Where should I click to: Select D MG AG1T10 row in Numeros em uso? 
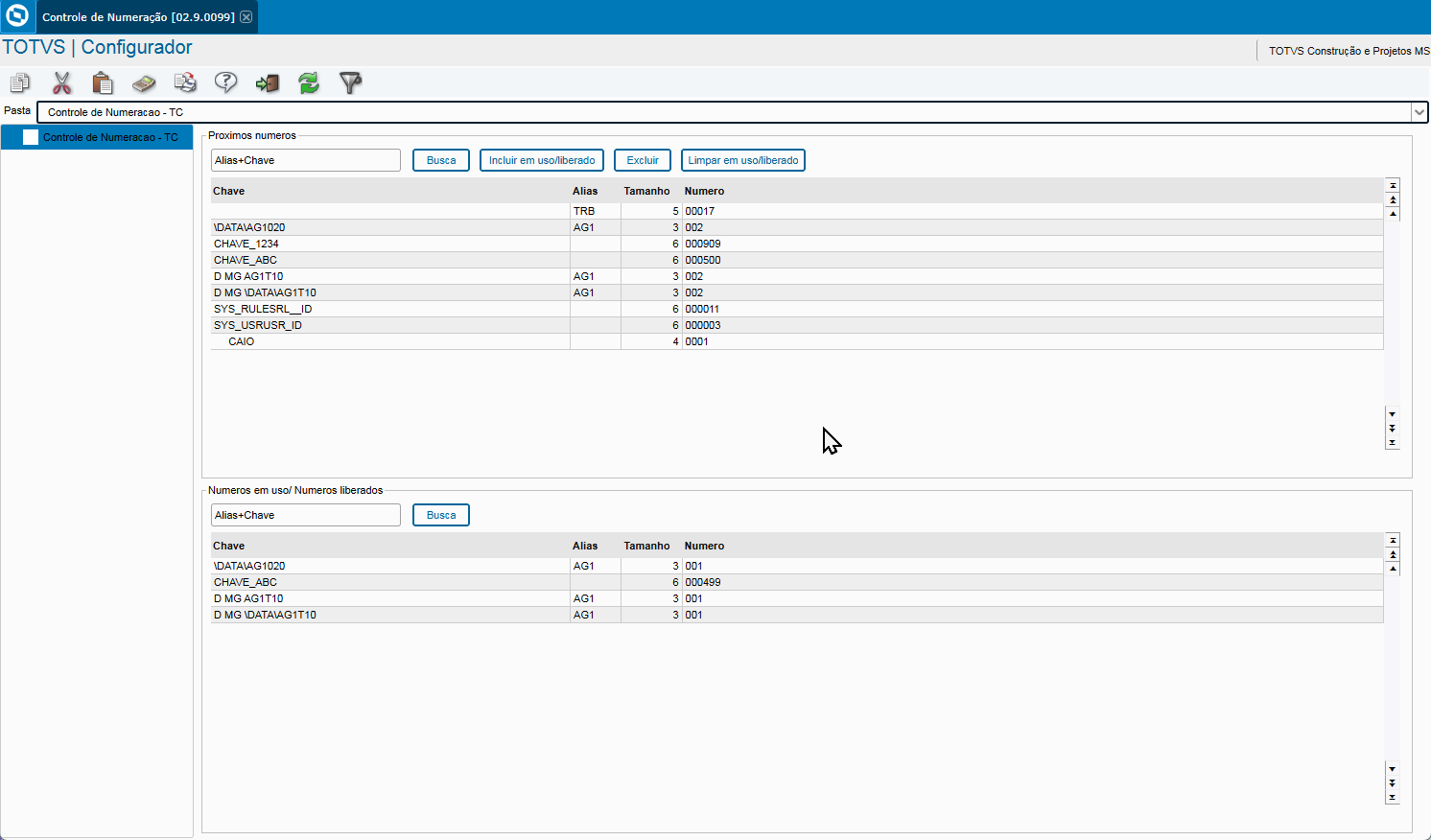click(797, 598)
